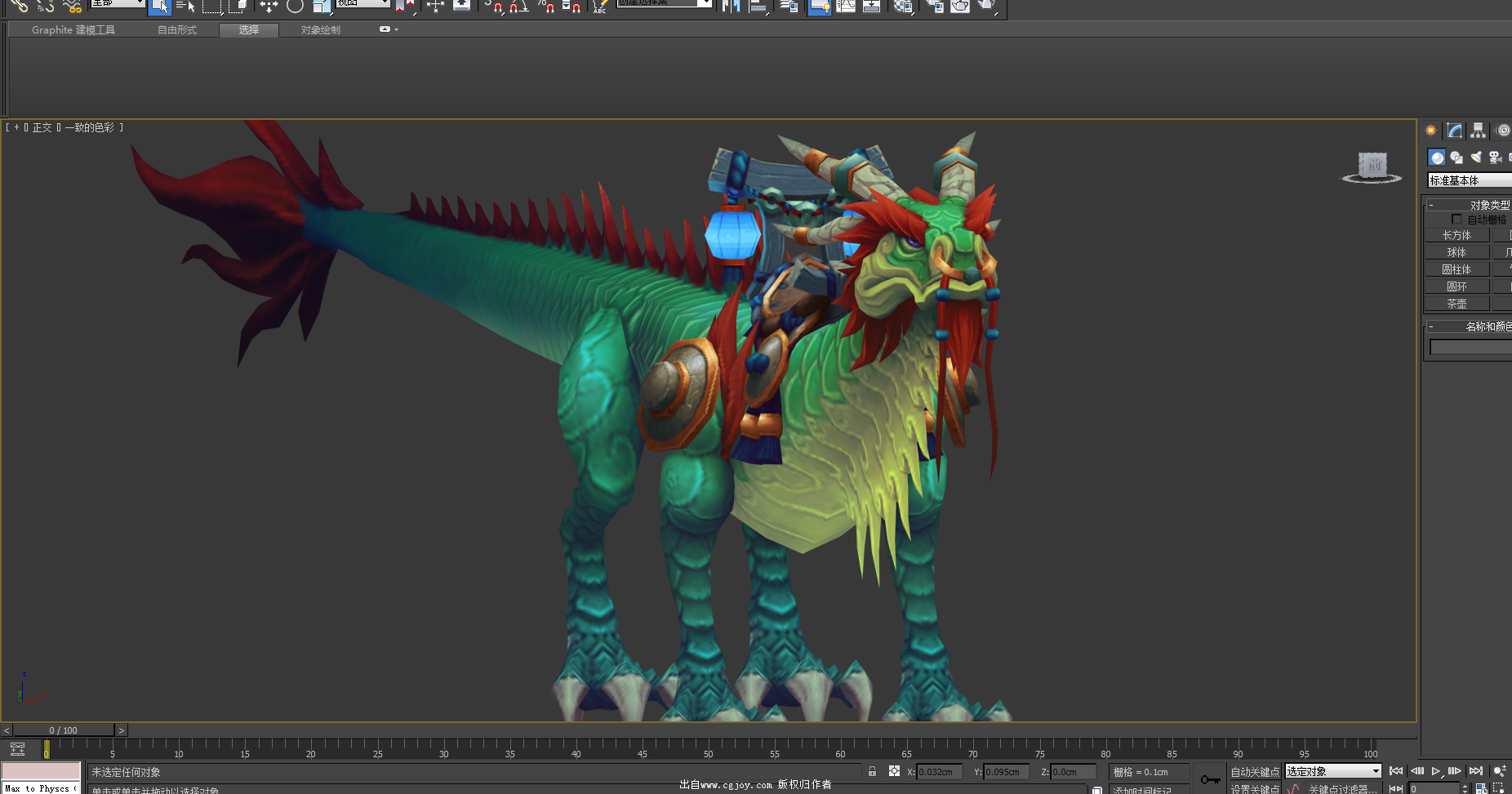Open the 选定对象 key target dropdown
This screenshot has height=794, width=1512.
[1332, 771]
